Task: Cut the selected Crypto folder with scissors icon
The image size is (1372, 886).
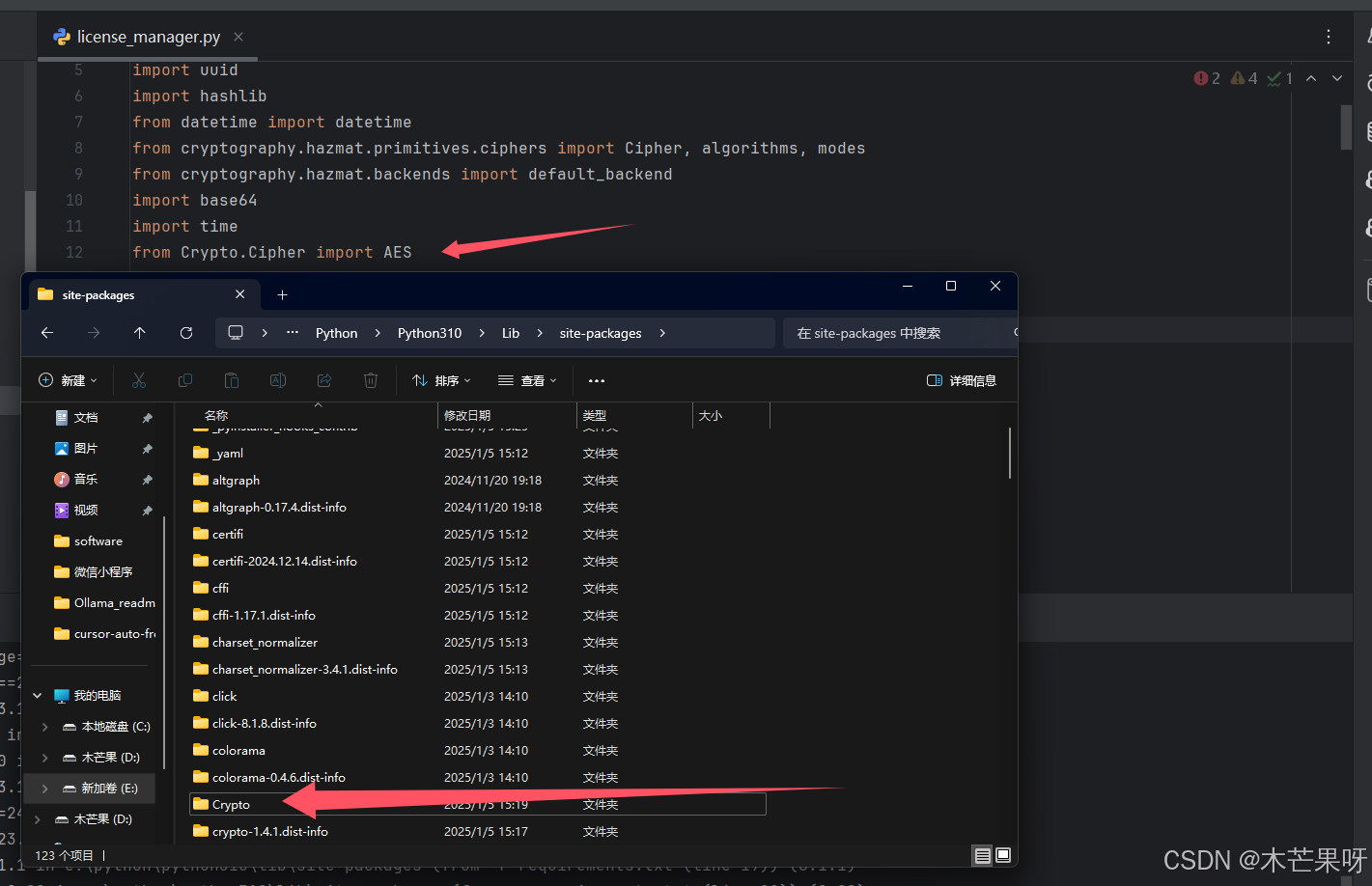Action: coord(139,380)
